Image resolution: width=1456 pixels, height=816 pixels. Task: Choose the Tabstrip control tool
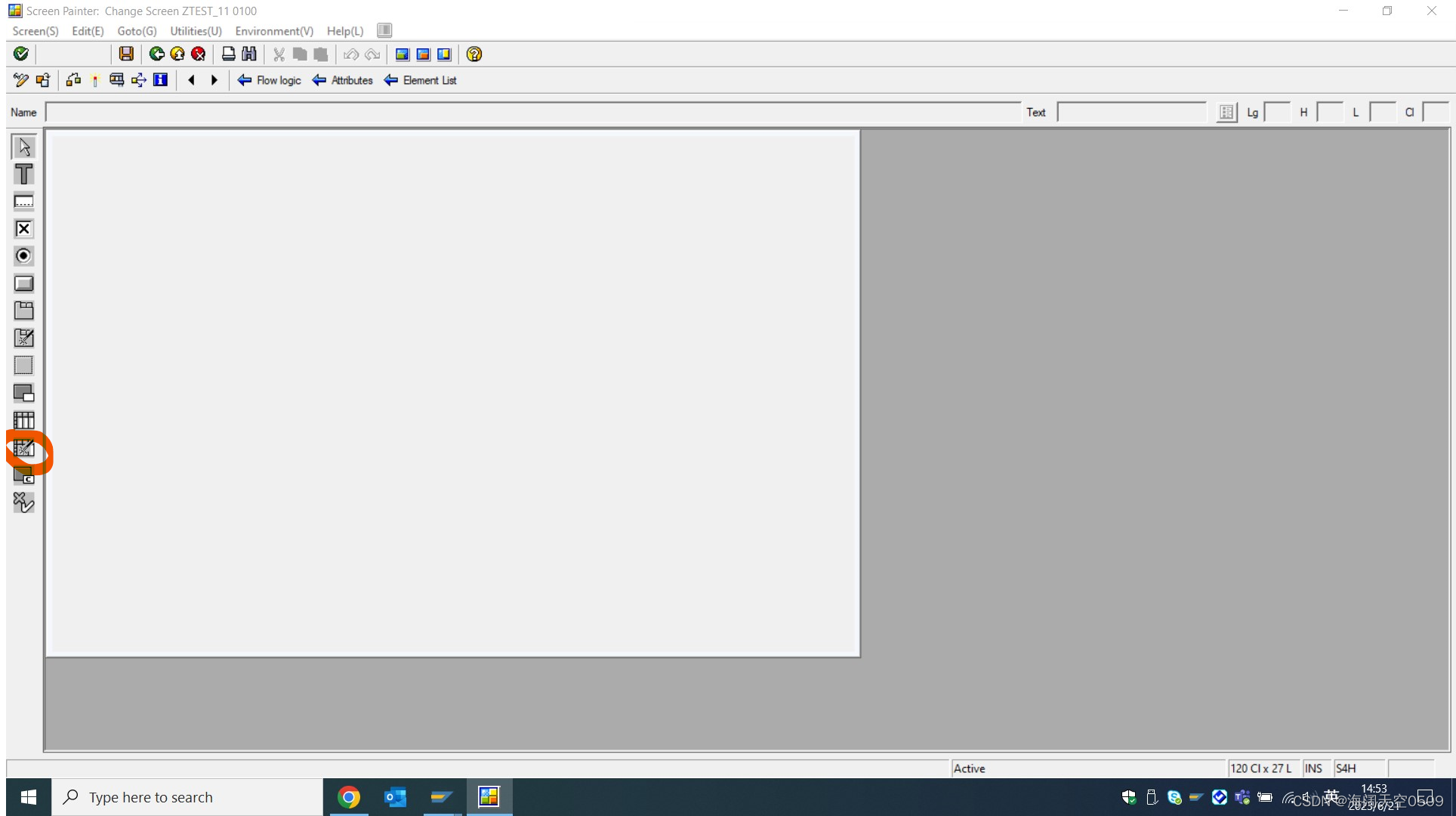click(x=23, y=311)
